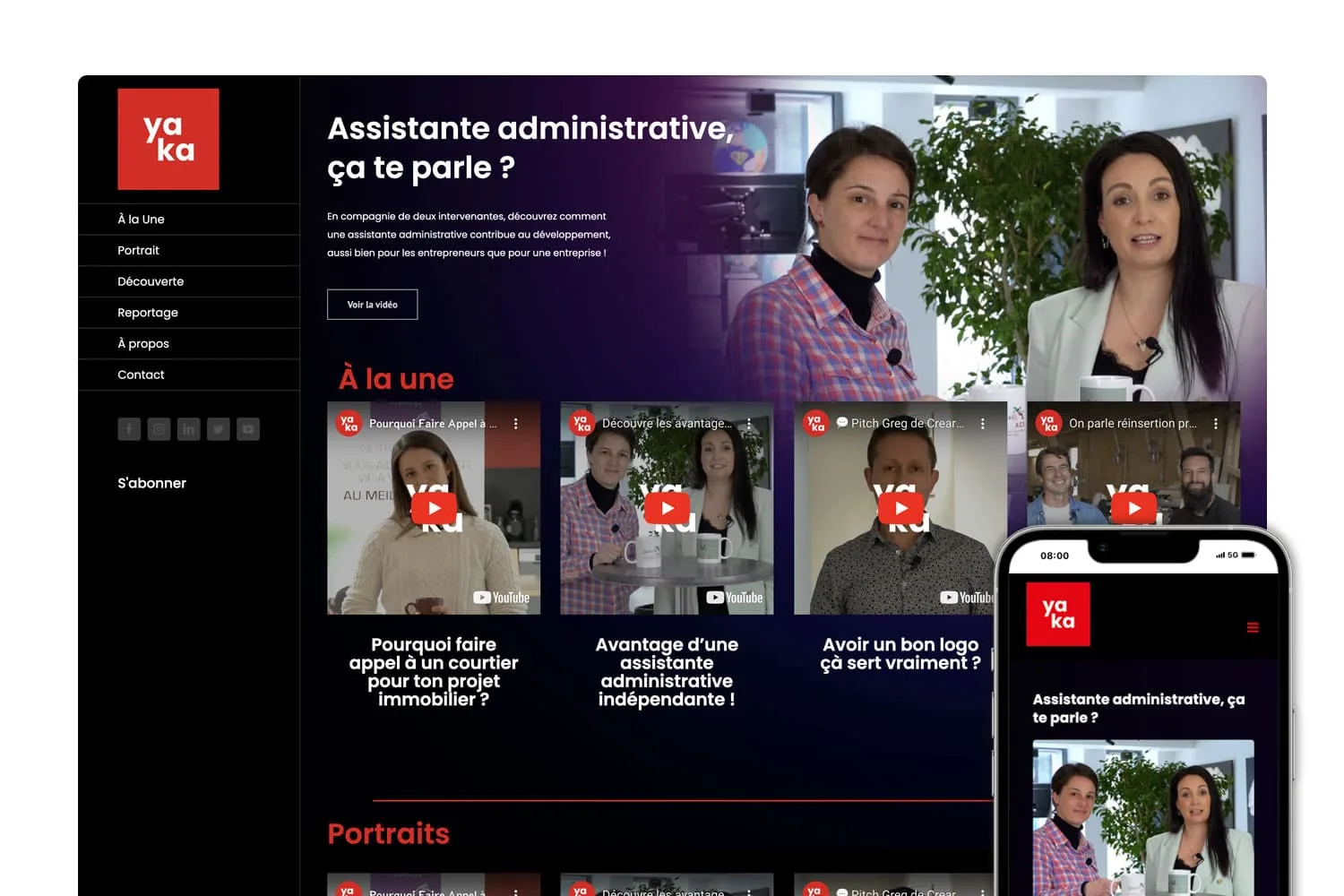Viewport: 1344px width, 896px height.
Task: Click title 'Avoir un bon logo çà sert vraiment'
Action: click(x=900, y=654)
